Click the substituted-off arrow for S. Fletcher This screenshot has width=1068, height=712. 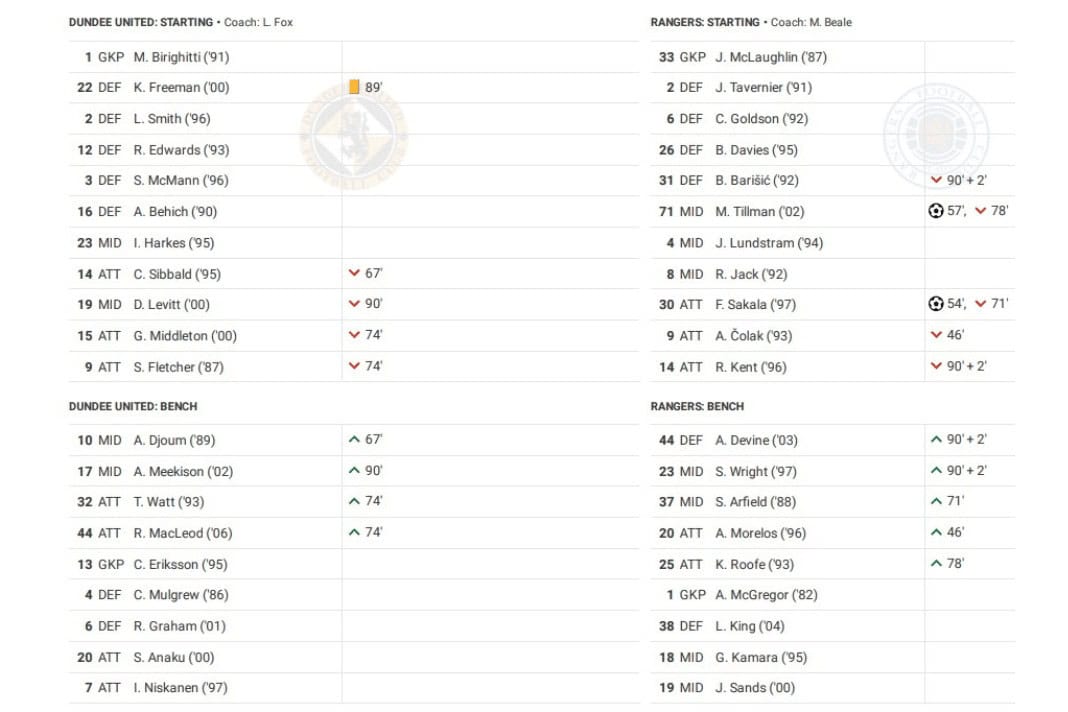pyautogui.click(x=354, y=366)
